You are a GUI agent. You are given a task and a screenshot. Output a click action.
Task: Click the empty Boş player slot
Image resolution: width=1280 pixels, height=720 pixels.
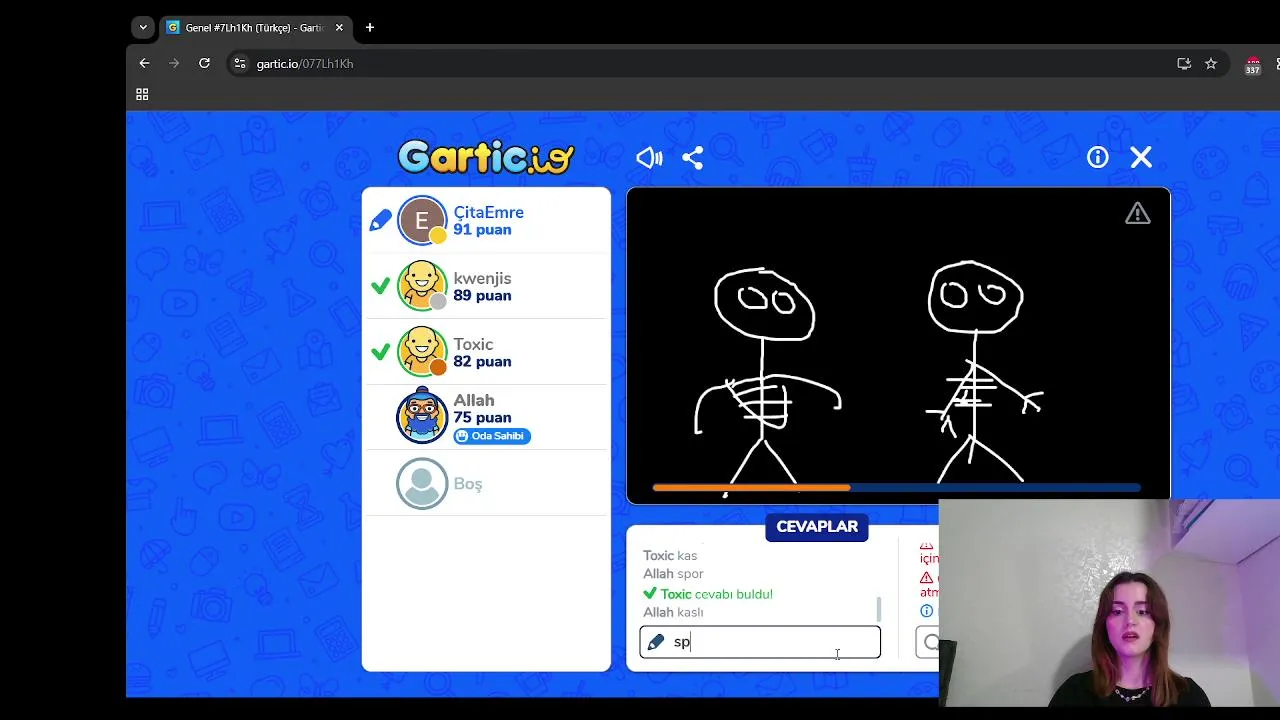point(486,484)
